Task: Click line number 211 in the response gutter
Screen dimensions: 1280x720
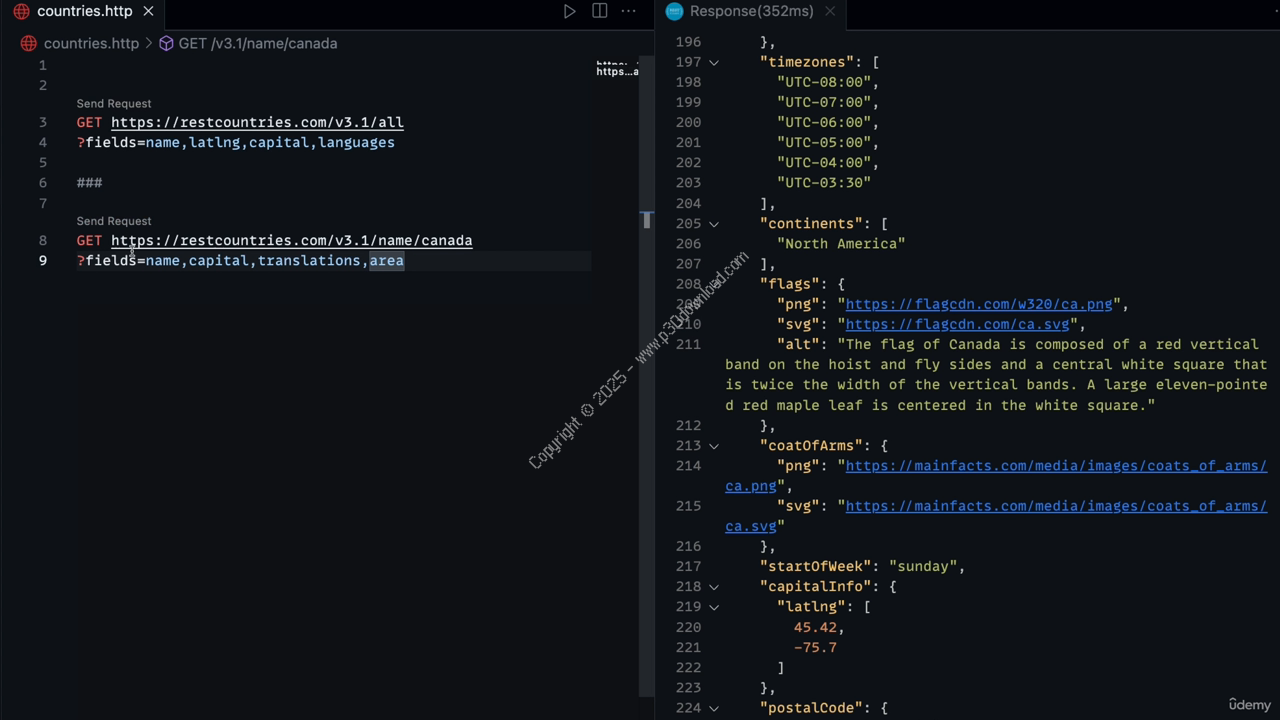Action: [x=688, y=344]
